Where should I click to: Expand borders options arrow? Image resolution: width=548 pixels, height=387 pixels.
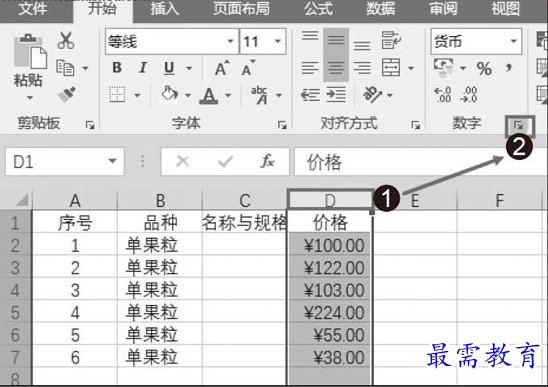pyautogui.click(x=137, y=95)
